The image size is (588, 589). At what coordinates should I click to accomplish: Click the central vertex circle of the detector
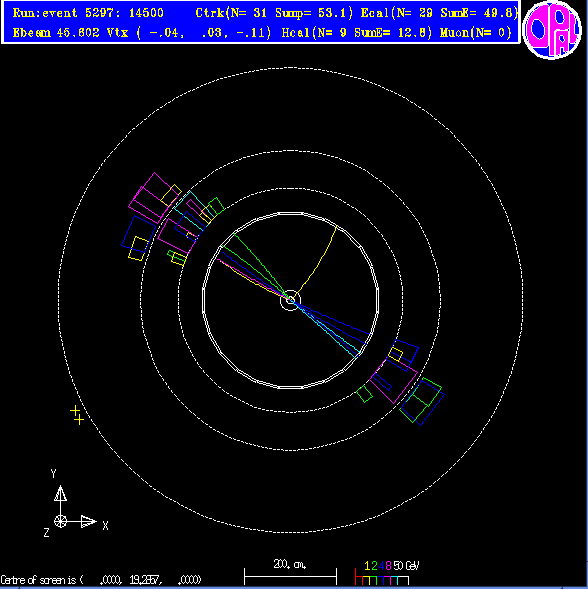click(x=290, y=300)
